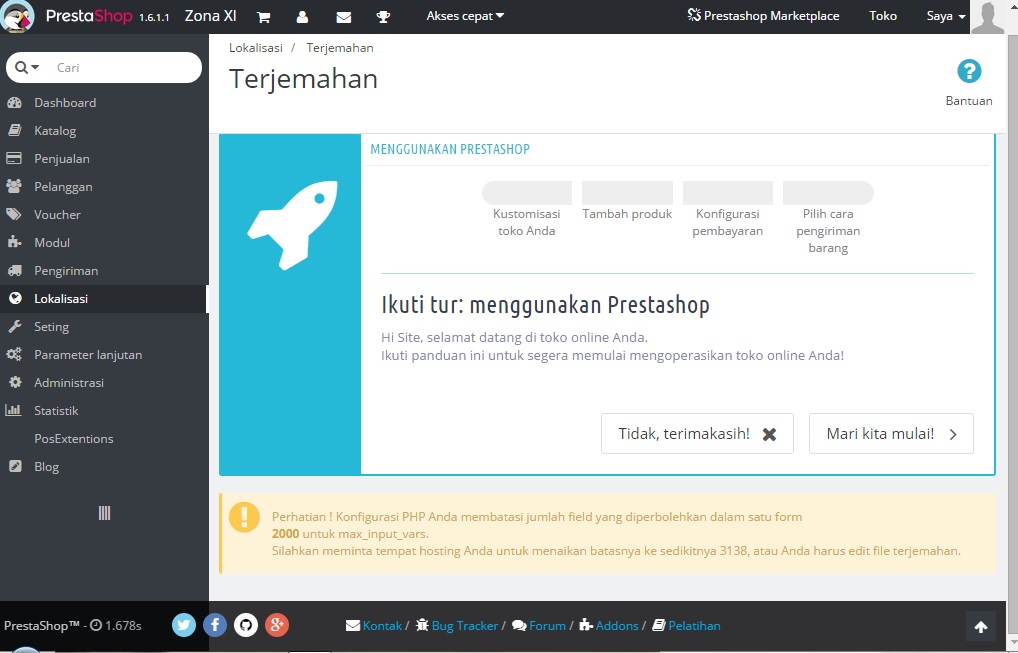Click the Lokalisasi globe icon
1018x653 pixels.
pyautogui.click(x=14, y=299)
